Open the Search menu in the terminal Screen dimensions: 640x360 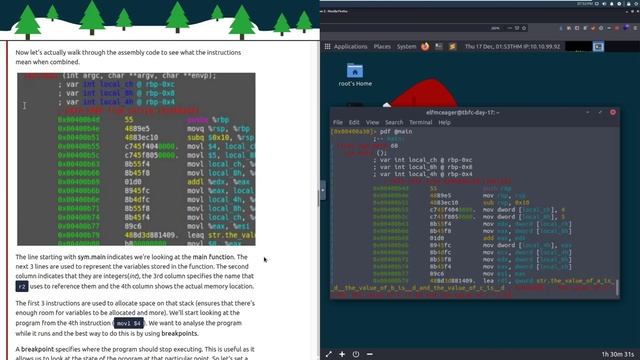point(394,122)
